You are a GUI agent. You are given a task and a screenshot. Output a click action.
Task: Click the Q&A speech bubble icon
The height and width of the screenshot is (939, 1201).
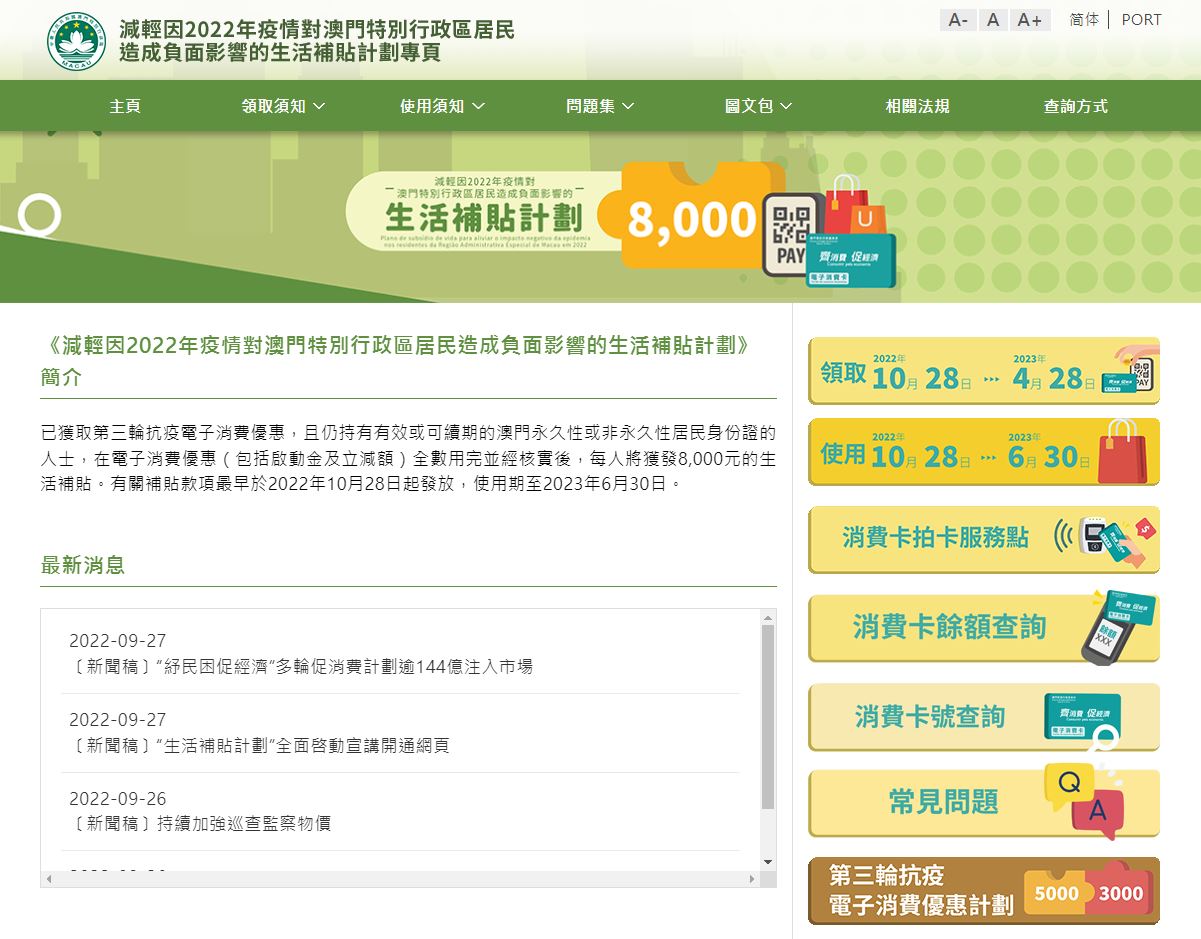click(x=1083, y=800)
